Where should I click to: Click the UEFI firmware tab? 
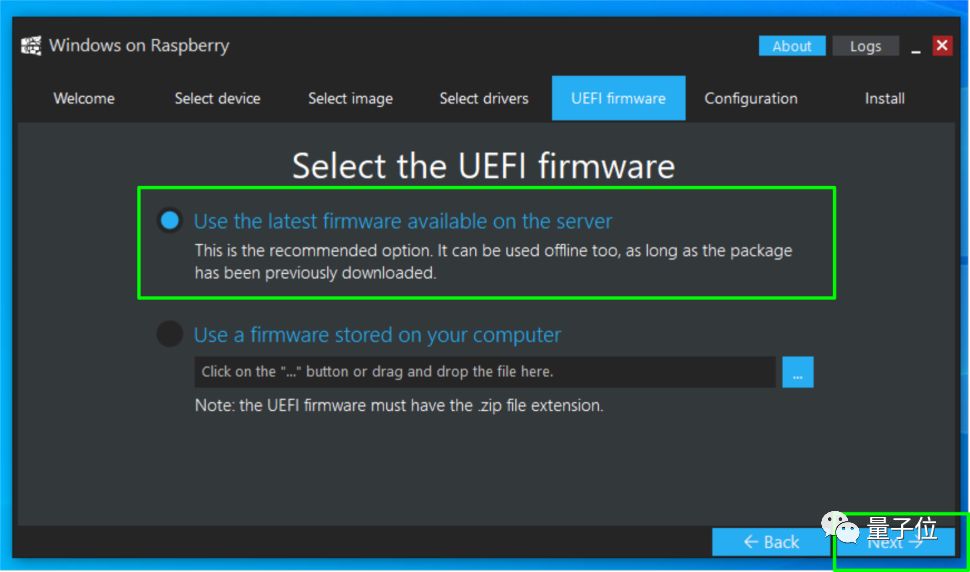pos(618,98)
